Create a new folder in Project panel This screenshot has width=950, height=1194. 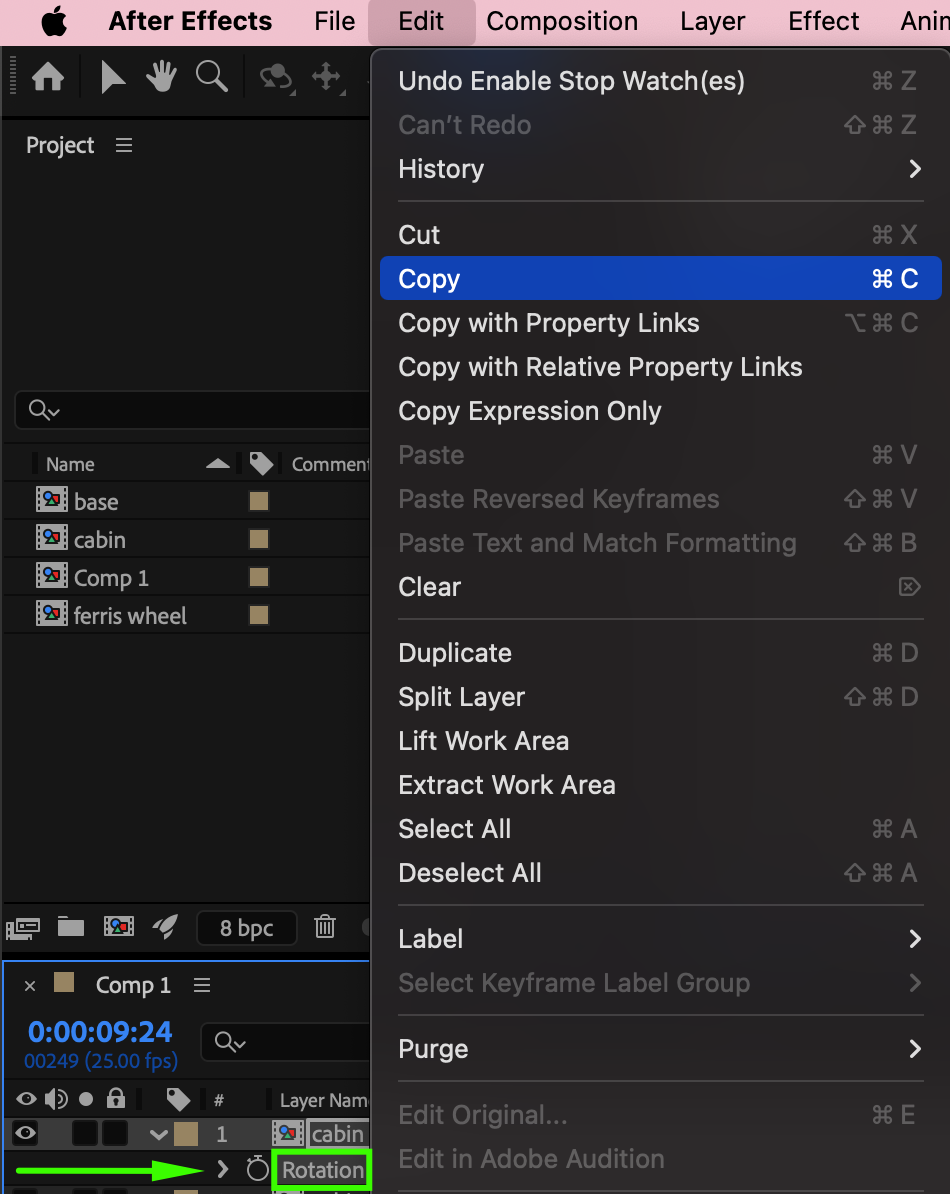point(71,927)
